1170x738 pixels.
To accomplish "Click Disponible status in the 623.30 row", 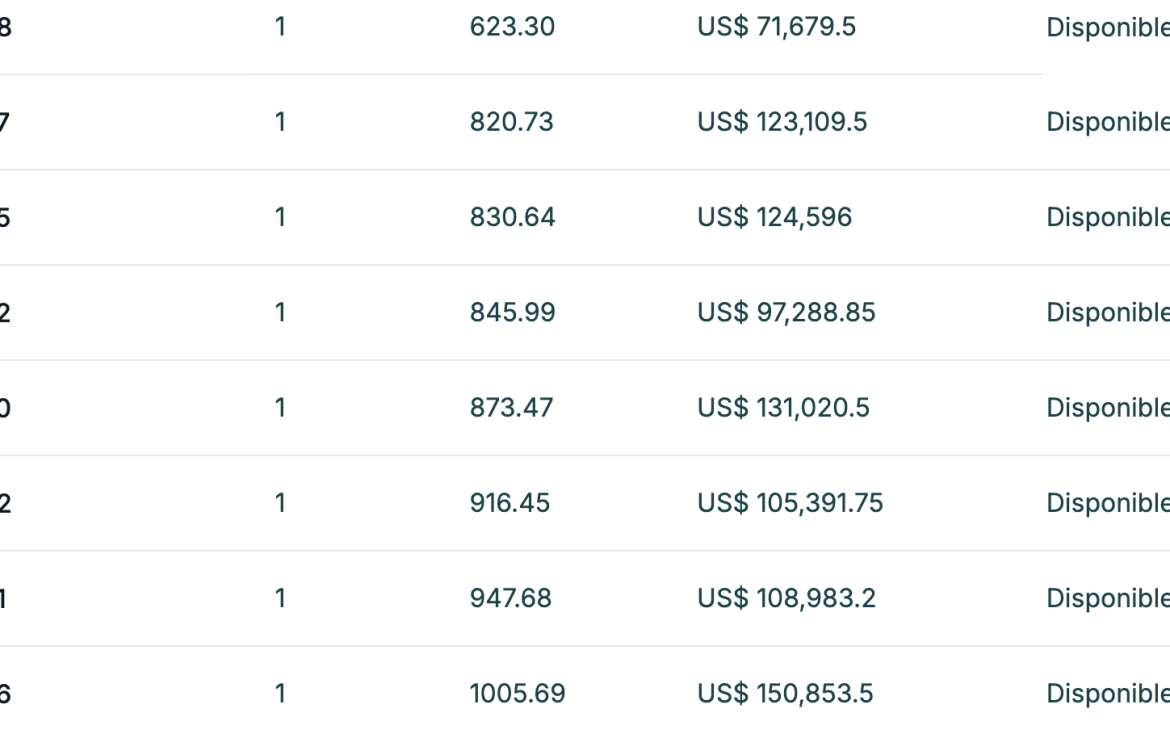I will point(1107,27).
